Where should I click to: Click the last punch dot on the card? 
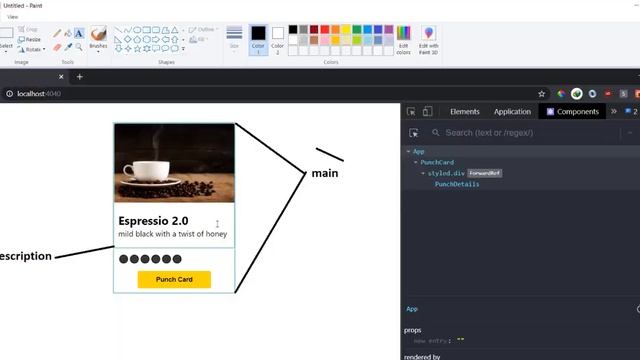[x=177, y=259]
